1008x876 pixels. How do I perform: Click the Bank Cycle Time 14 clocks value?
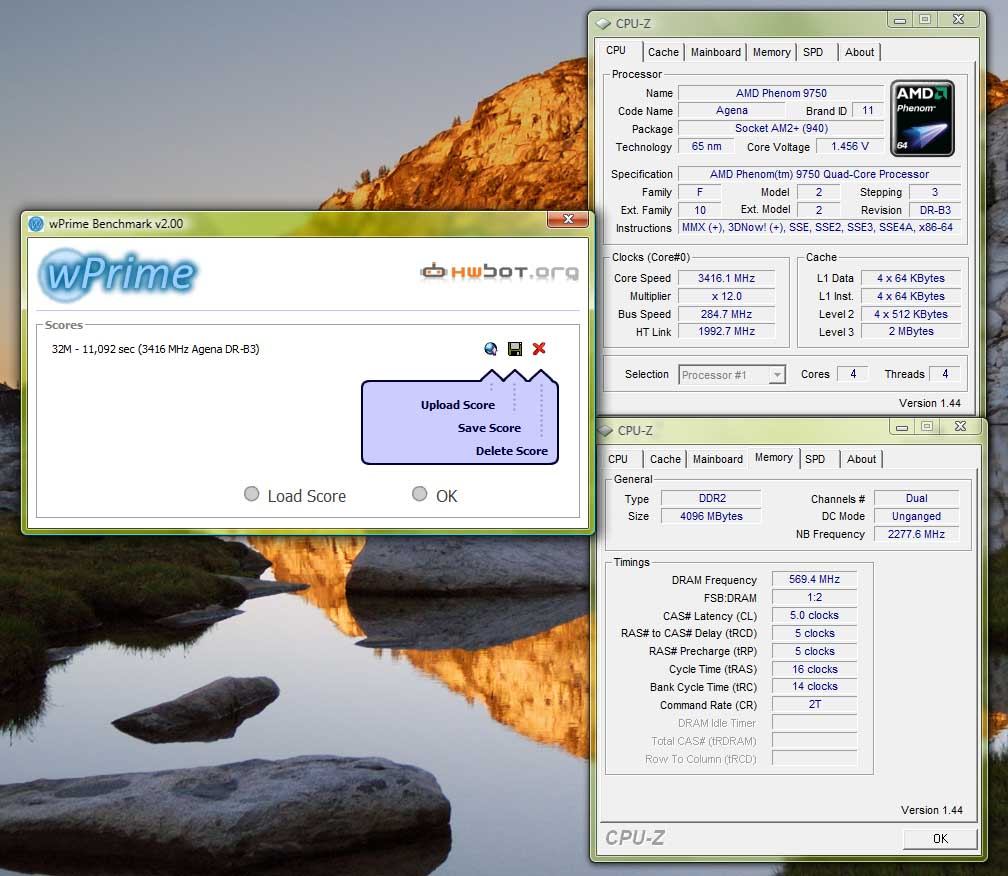(814, 686)
